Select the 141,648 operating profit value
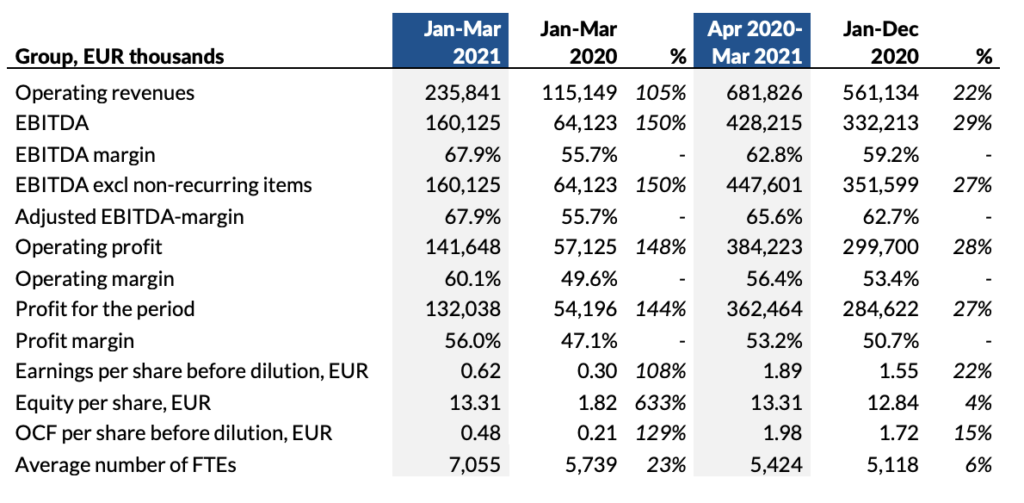This screenshot has height=503, width=1024. pyautogui.click(x=464, y=247)
